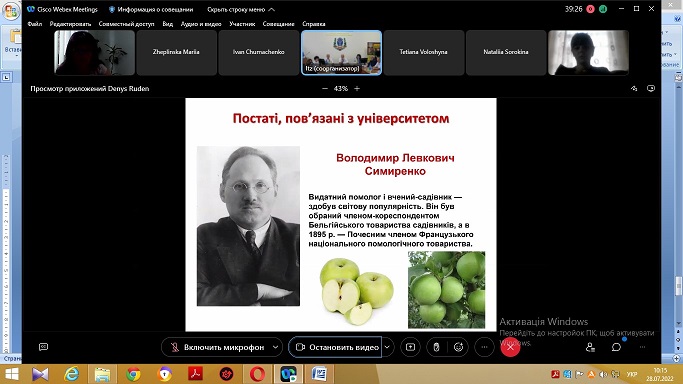This screenshot has height=384, width=683.
Task: Open the Справка menu
Action: (314, 24)
